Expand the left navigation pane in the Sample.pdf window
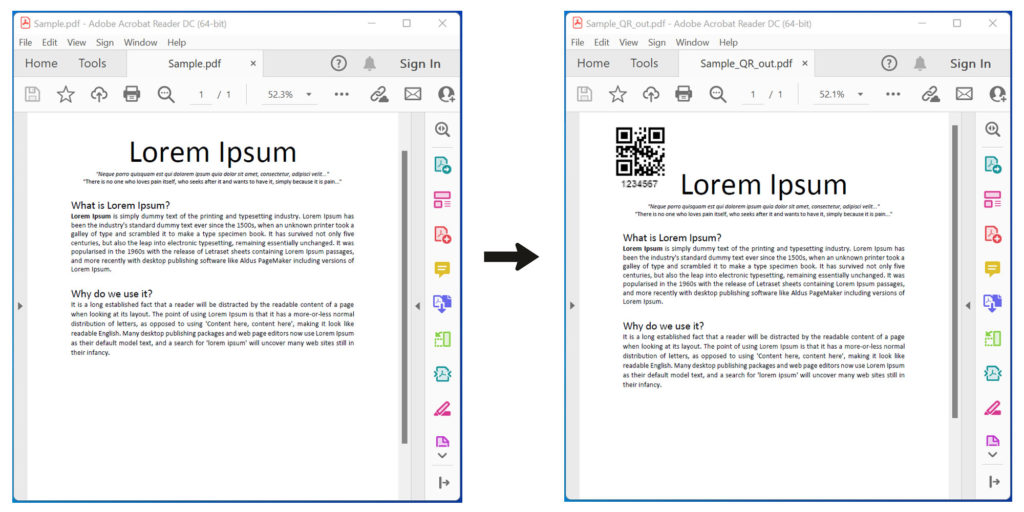The width and height of the screenshot is (1024, 512). click(19, 305)
